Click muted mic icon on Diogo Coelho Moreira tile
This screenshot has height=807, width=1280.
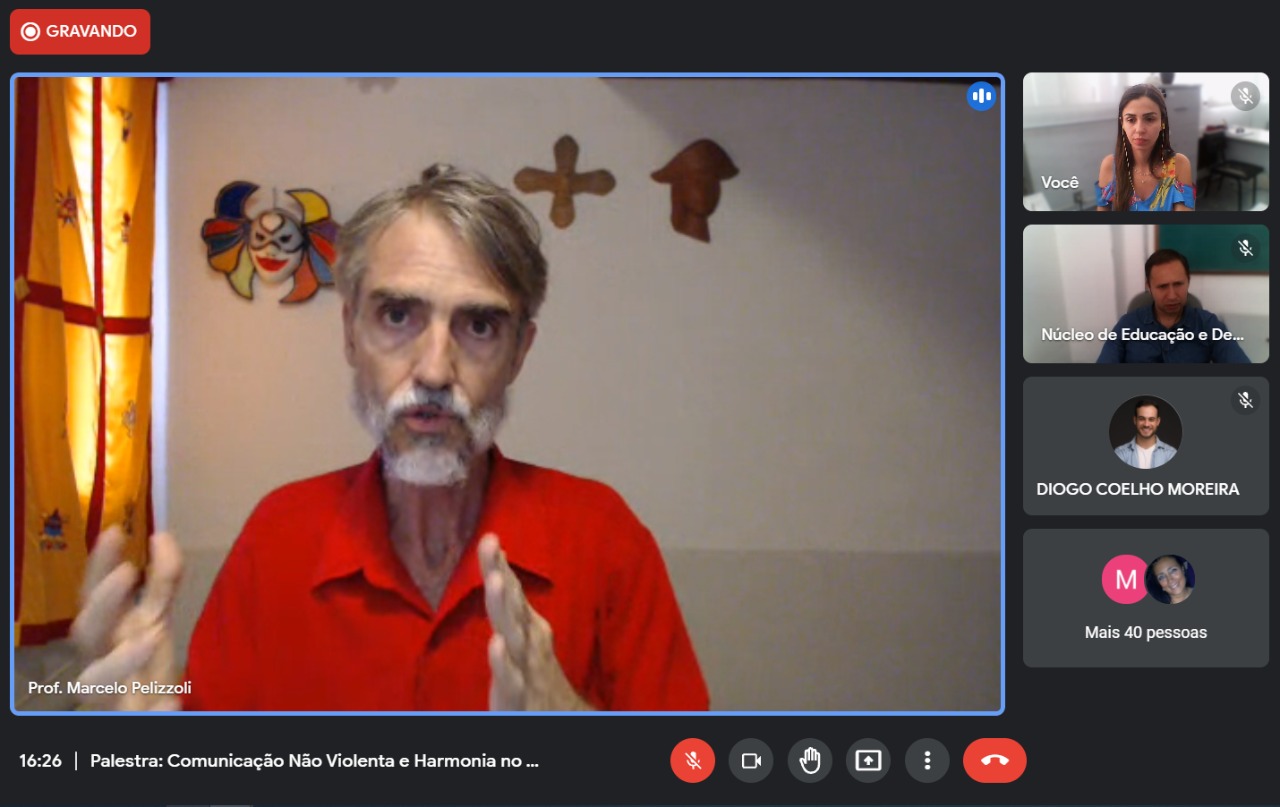pos(1245,400)
